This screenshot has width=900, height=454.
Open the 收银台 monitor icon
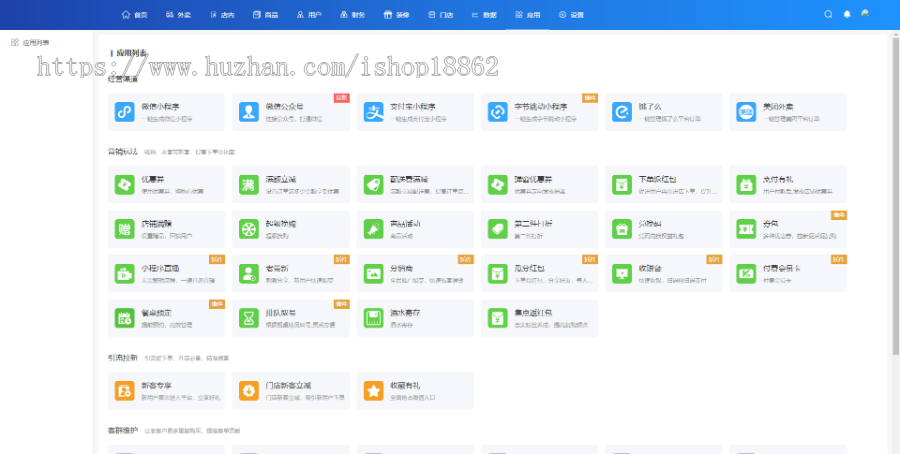click(622, 274)
